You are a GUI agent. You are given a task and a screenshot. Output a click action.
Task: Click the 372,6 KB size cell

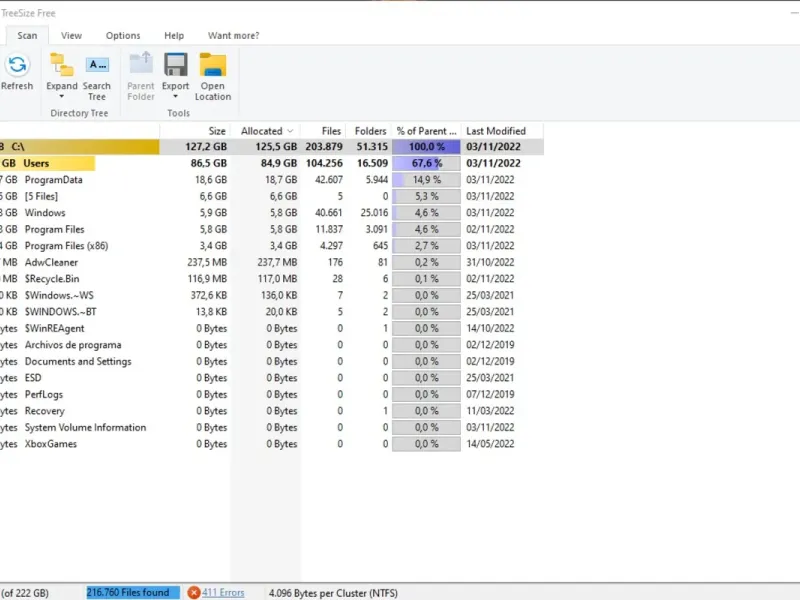click(x=209, y=295)
